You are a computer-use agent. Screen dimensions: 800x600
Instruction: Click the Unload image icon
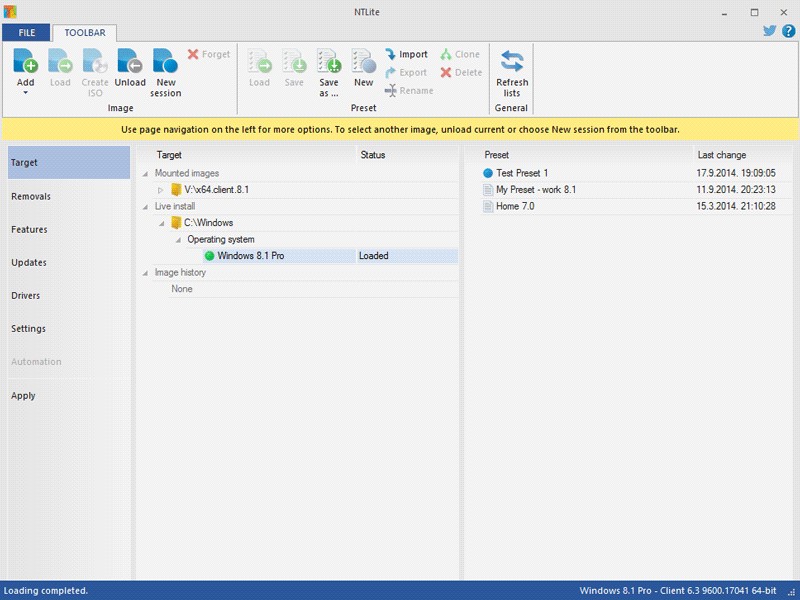(x=129, y=63)
